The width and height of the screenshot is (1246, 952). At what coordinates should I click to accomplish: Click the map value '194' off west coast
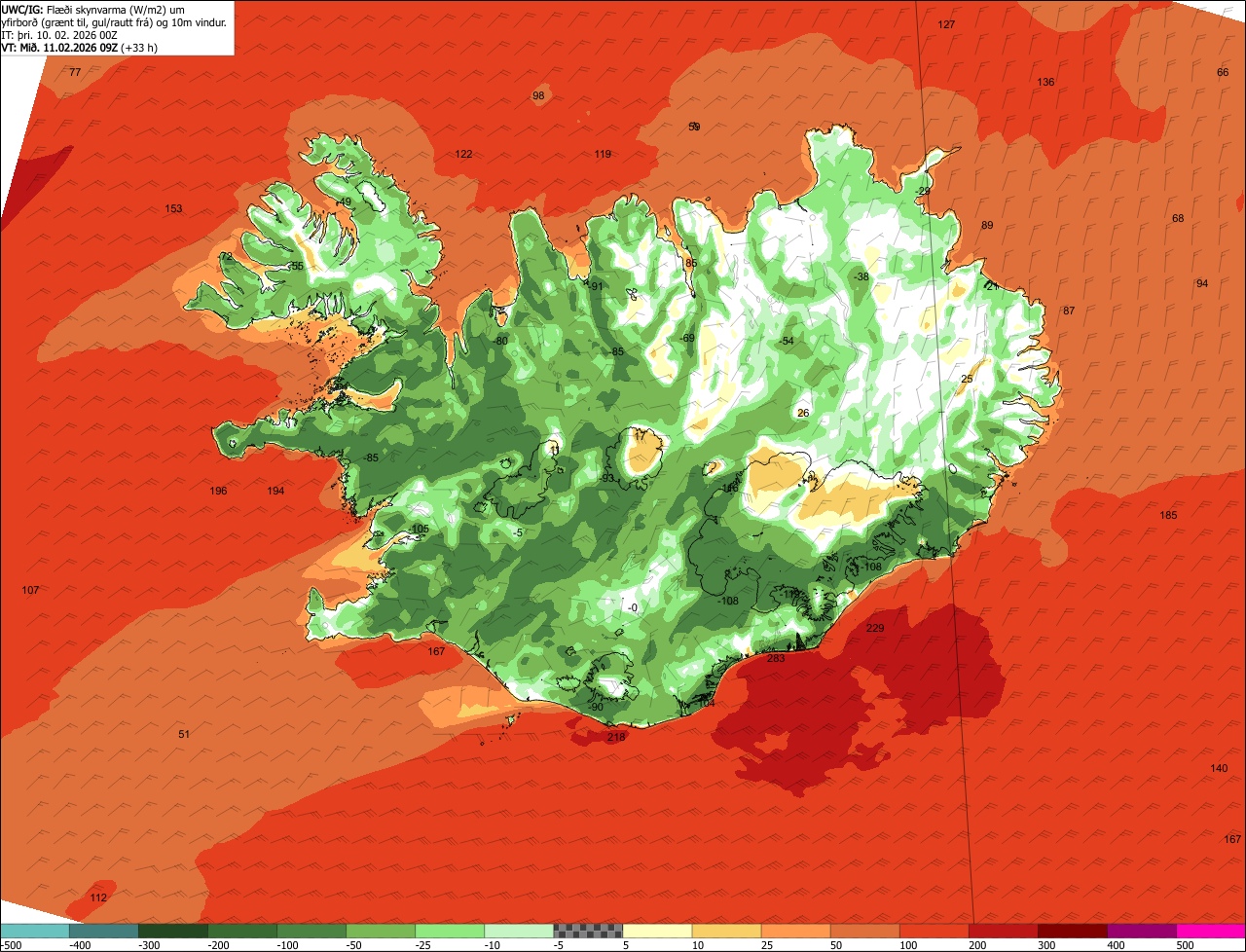tap(275, 492)
